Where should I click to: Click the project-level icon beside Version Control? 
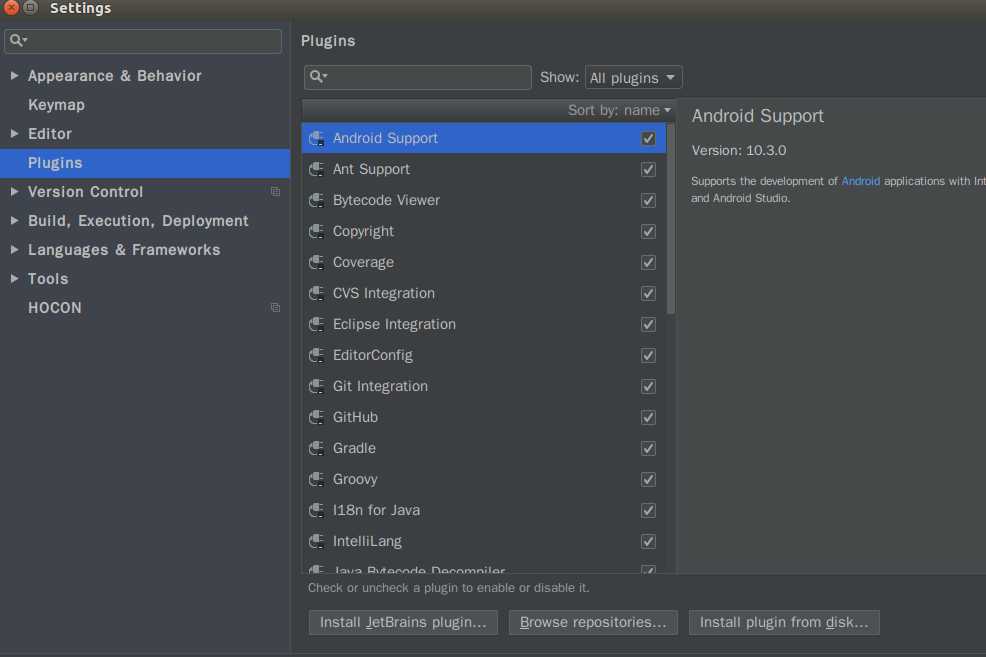275,192
